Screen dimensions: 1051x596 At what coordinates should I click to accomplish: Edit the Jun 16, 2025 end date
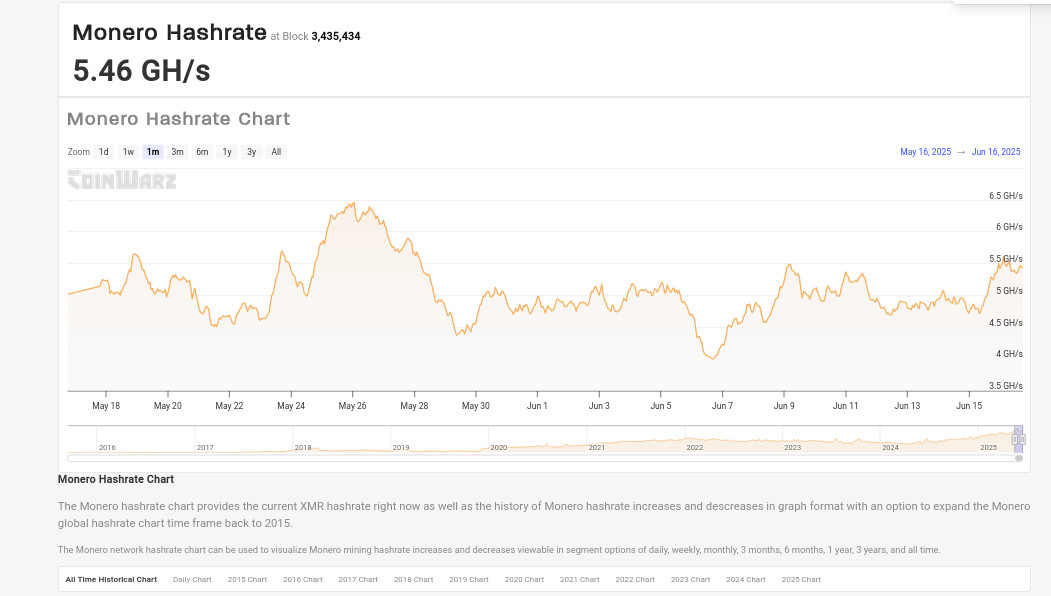point(996,152)
